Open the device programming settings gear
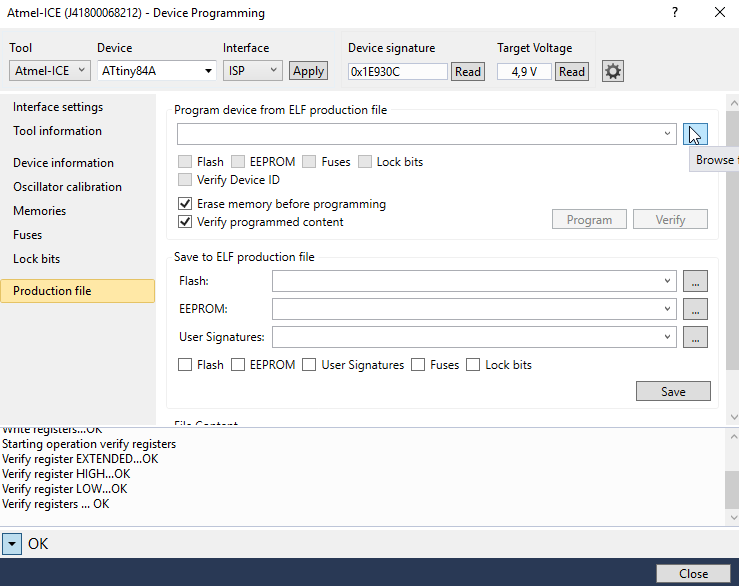Viewport: 739px width, 586px height. (x=613, y=71)
